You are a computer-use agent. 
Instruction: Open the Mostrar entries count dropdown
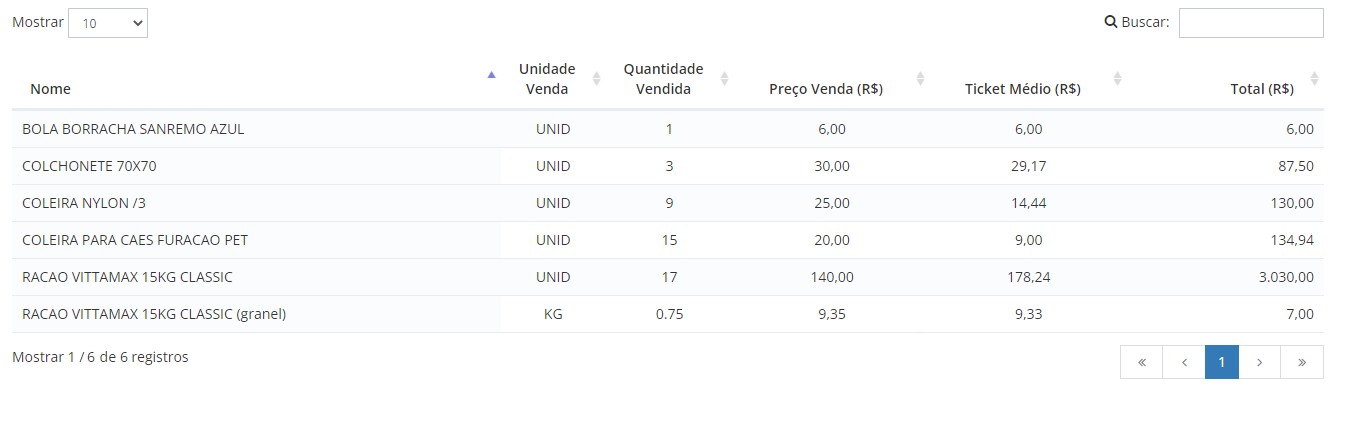(x=108, y=23)
